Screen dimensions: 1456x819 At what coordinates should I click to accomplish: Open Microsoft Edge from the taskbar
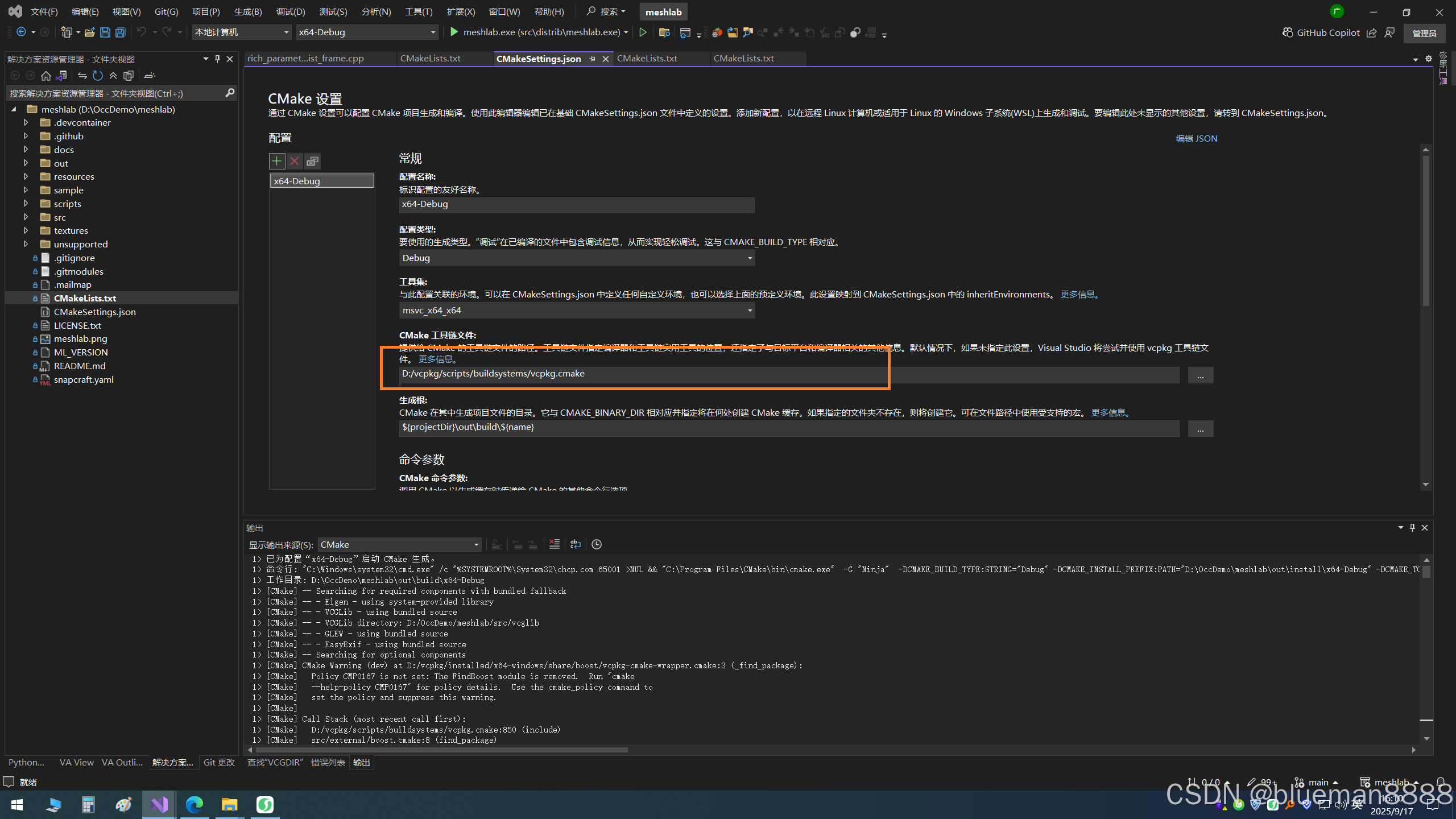tap(195, 804)
